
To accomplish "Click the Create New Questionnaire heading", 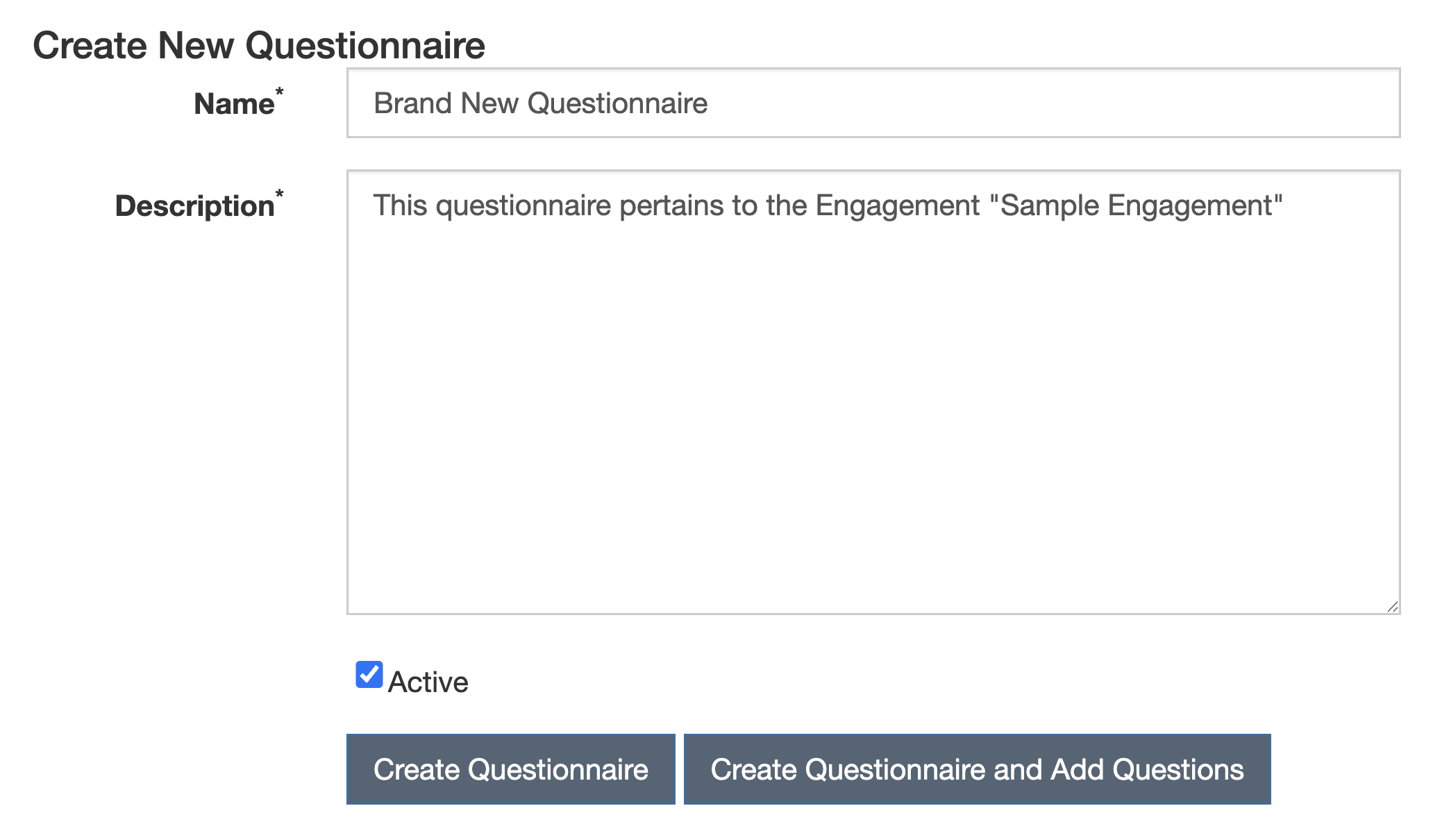I will coord(259,46).
